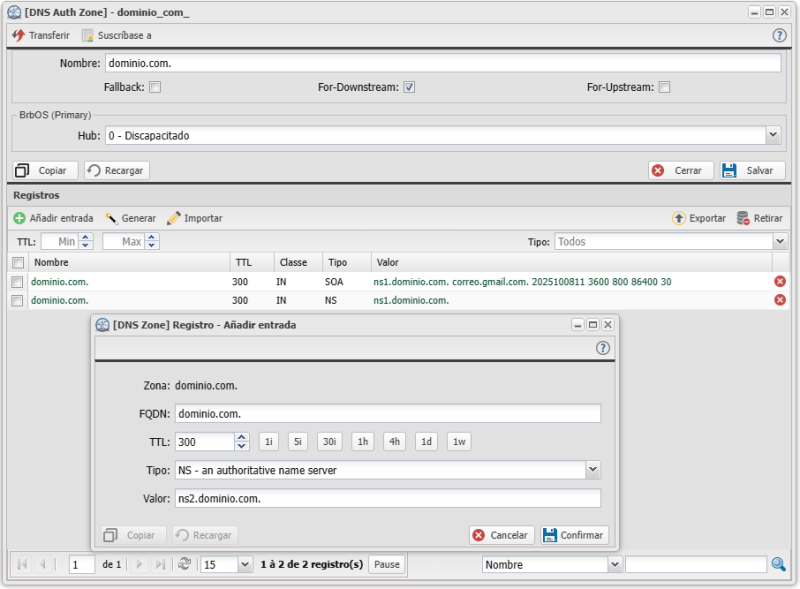This screenshot has width=800, height=589.
Task: Refresh the records list in pager
Action: click(x=184, y=564)
